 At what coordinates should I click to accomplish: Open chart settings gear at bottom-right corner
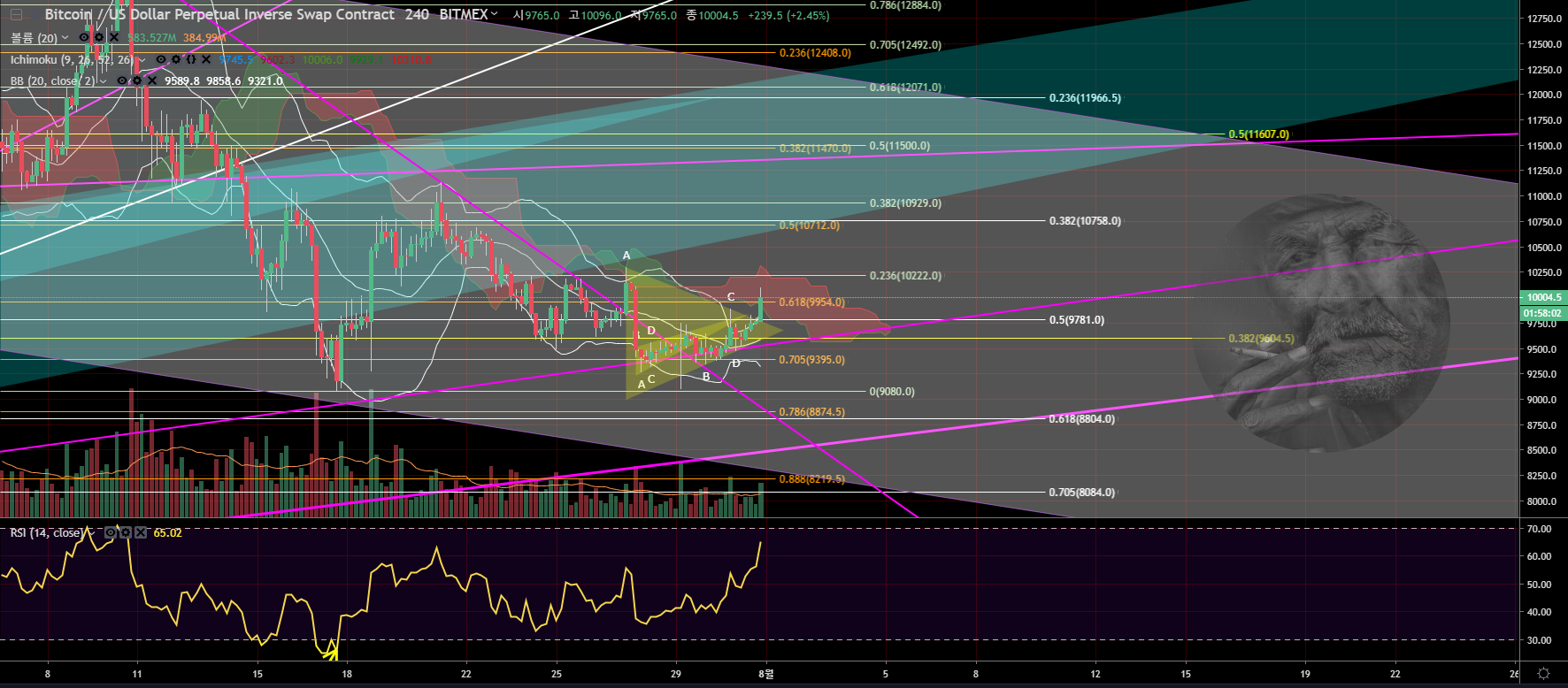(1543, 674)
